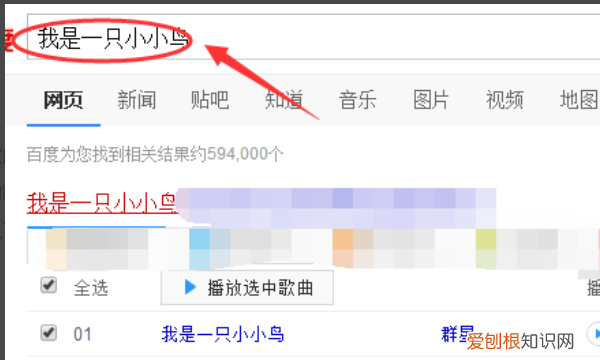The width and height of the screenshot is (600, 360).
Task: Click track number 01
Action: pos(82,334)
